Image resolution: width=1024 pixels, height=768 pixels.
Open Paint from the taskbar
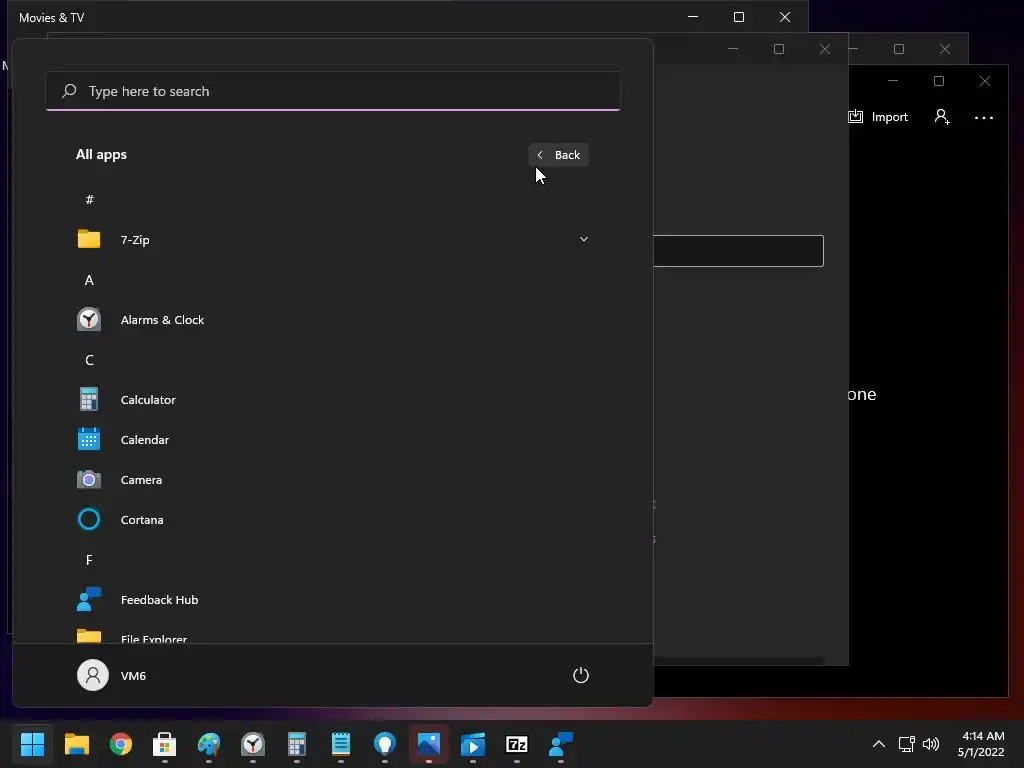(x=209, y=744)
